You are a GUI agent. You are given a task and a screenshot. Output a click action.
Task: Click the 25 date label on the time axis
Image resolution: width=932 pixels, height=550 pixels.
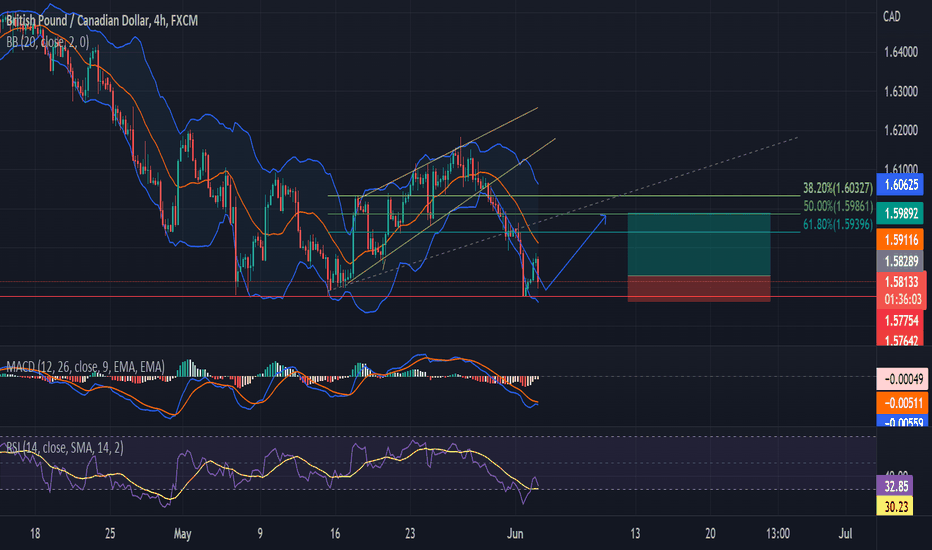110,533
